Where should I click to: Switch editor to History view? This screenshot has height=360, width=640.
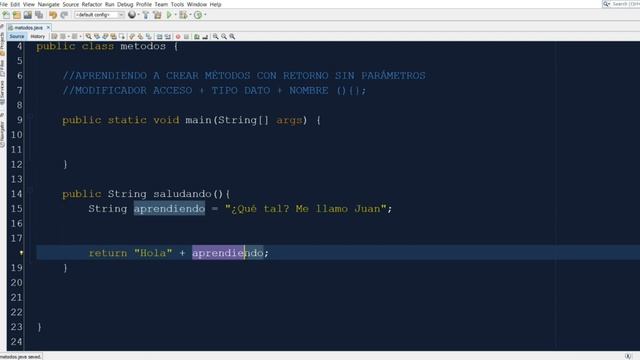coord(38,36)
